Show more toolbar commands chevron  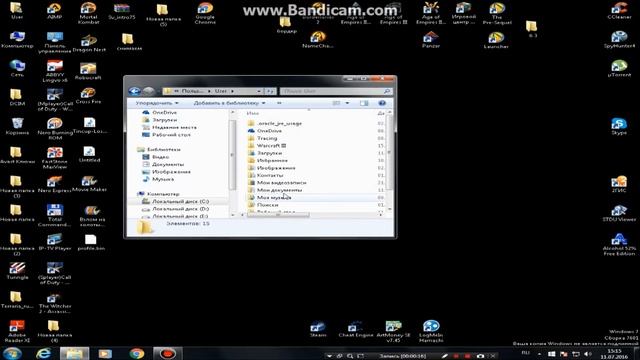(279, 103)
